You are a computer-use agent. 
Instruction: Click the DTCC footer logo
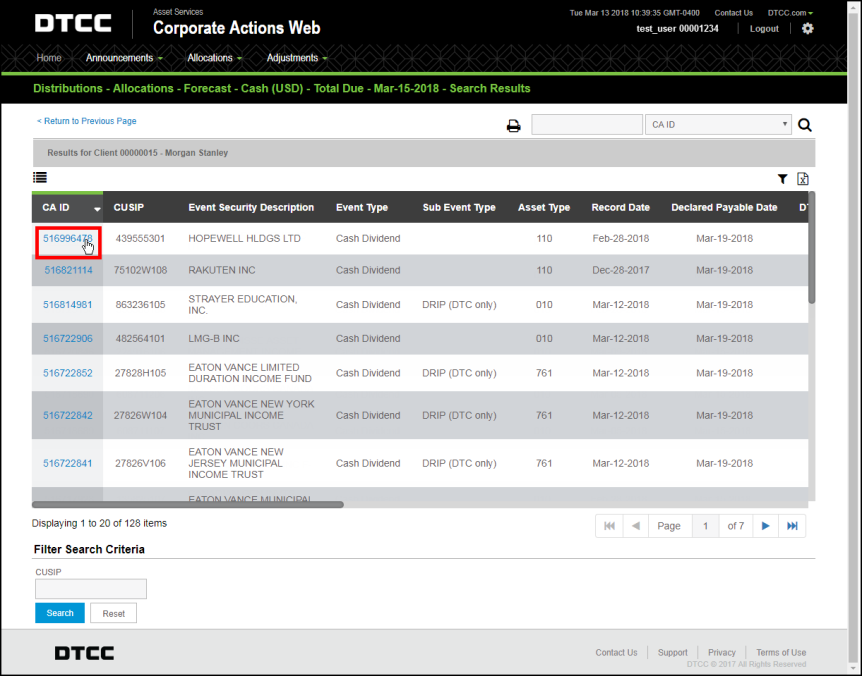[x=84, y=653]
